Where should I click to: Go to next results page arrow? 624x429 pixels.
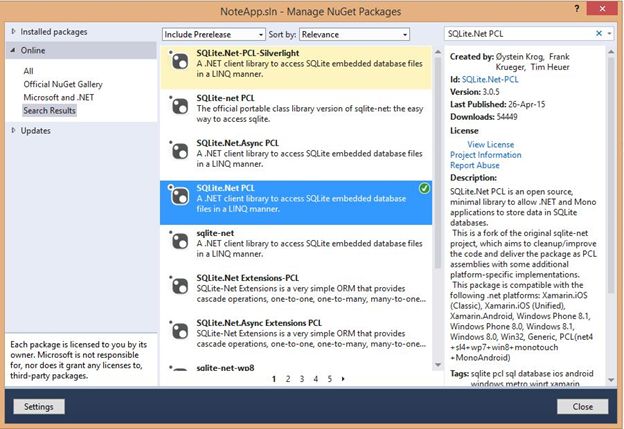343,379
